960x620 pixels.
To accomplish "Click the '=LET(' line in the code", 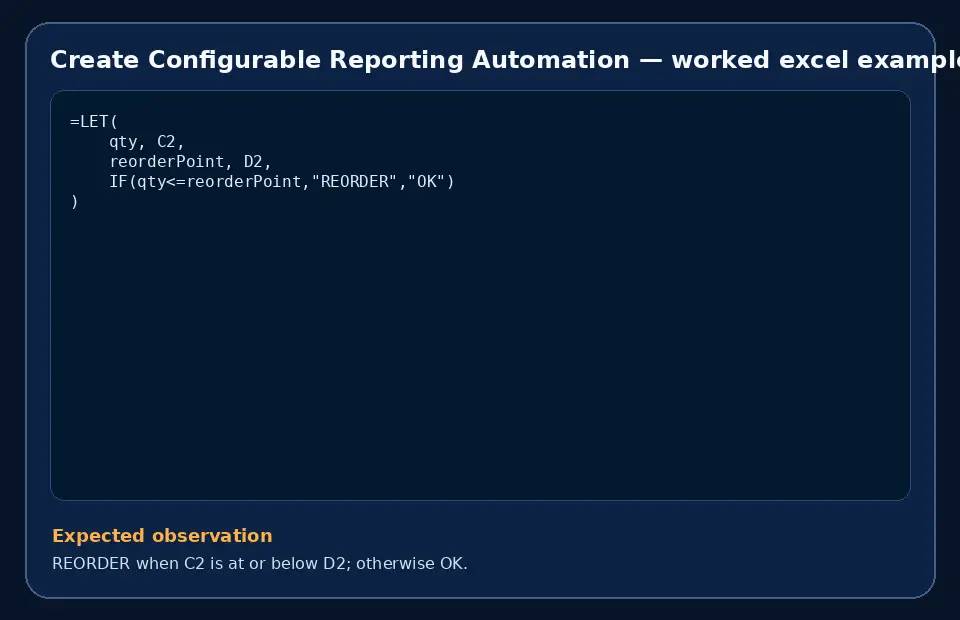I will tap(94, 121).
